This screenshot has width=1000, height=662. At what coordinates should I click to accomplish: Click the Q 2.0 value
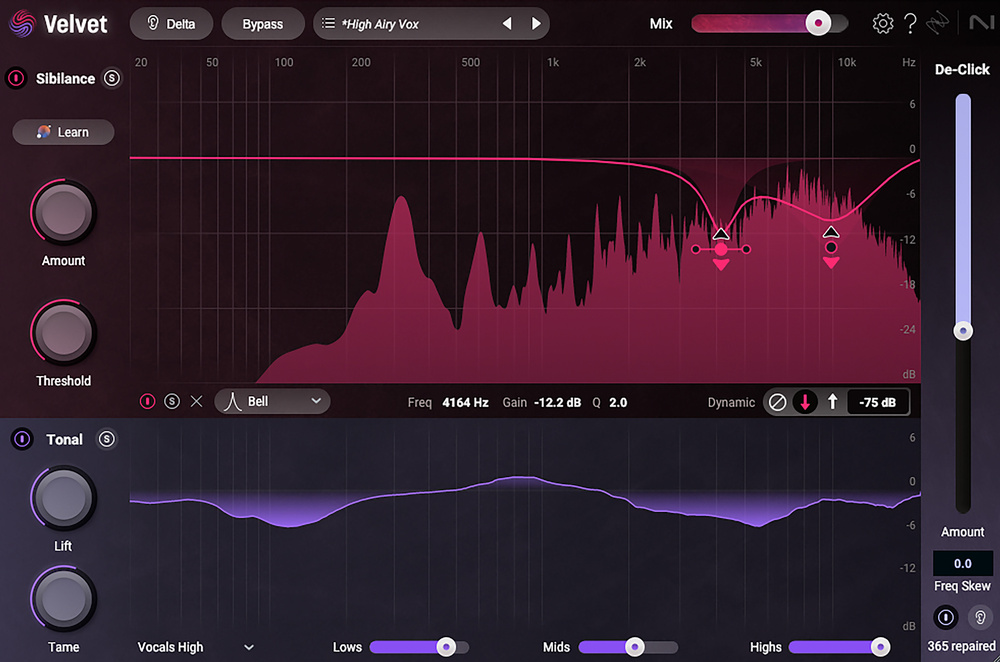[x=618, y=402]
